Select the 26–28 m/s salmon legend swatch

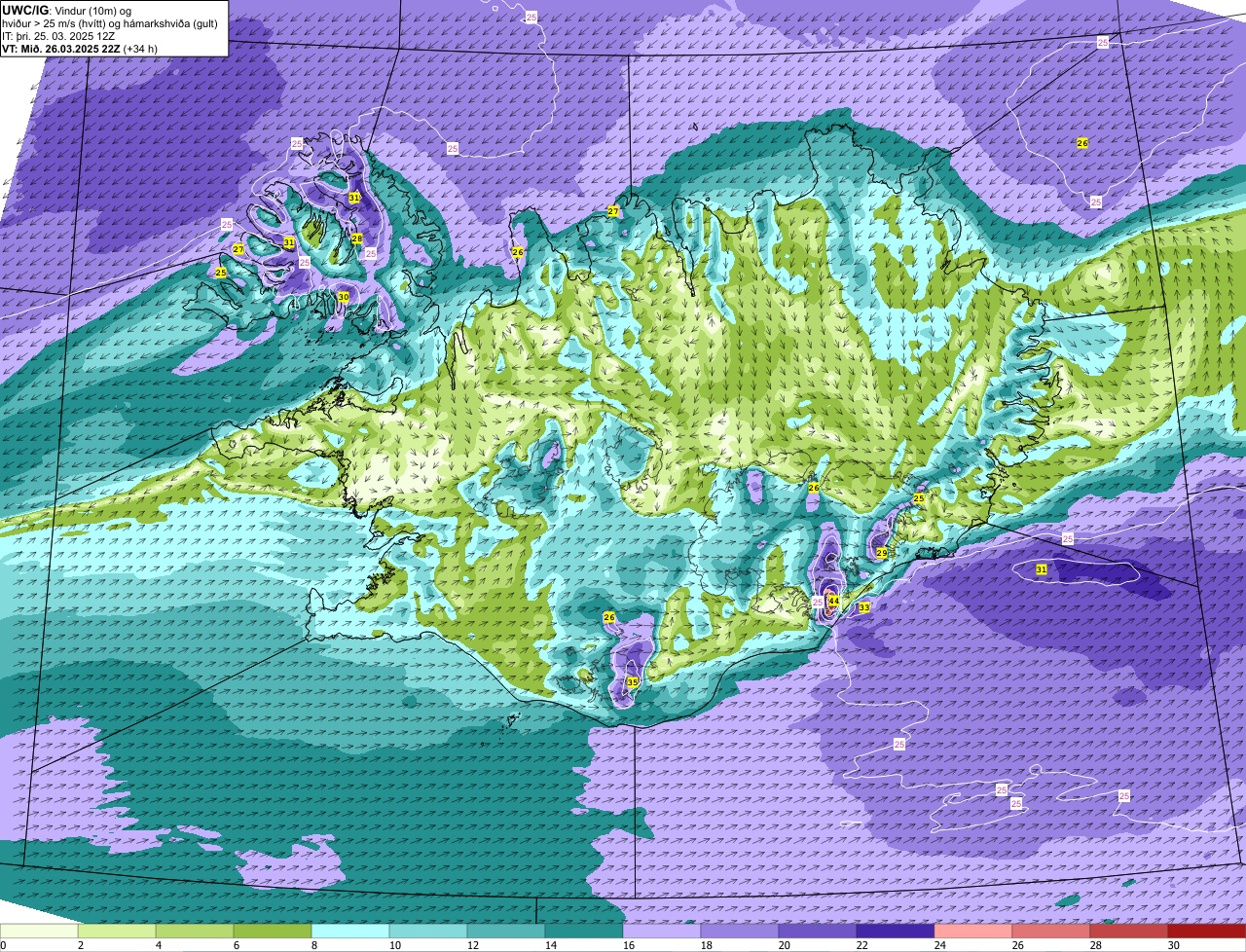tap(1051, 932)
